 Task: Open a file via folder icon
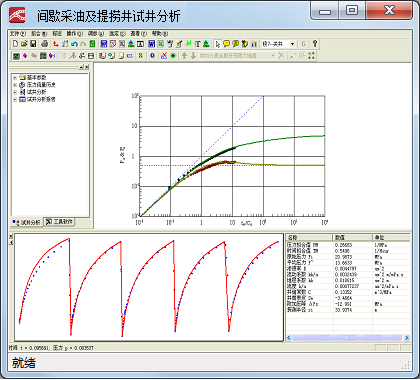pyautogui.click(x=24, y=44)
